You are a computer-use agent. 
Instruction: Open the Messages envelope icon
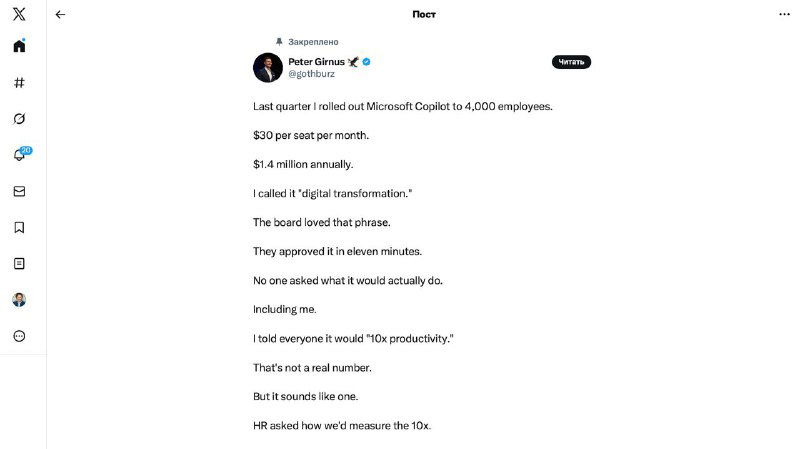click(19, 191)
